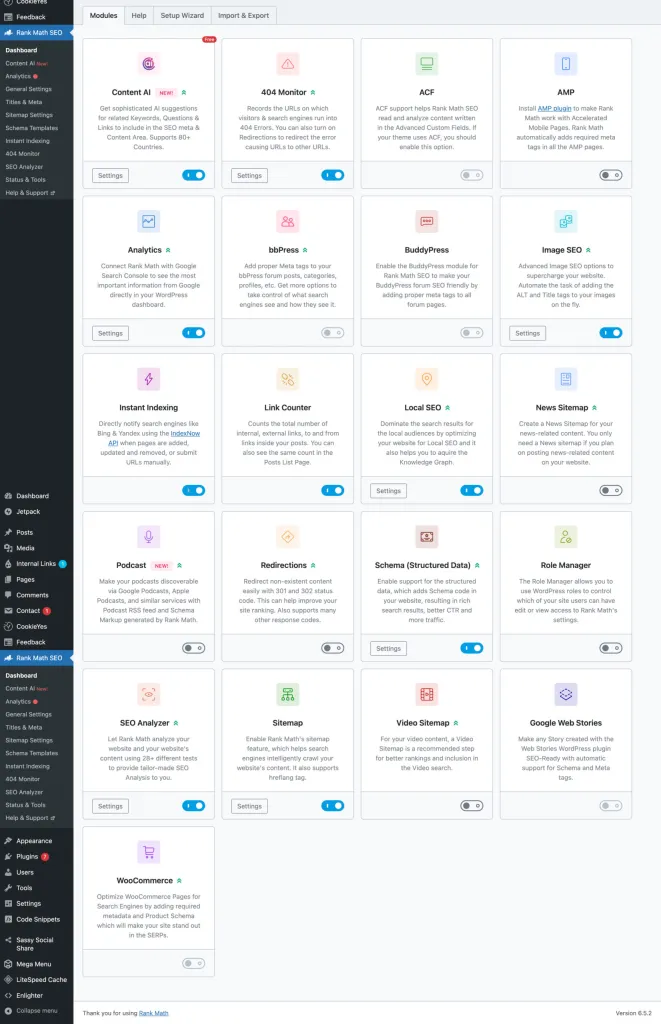Open Settings for the Local SEO module
This screenshot has width=661, height=1024.
[x=389, y=491]
